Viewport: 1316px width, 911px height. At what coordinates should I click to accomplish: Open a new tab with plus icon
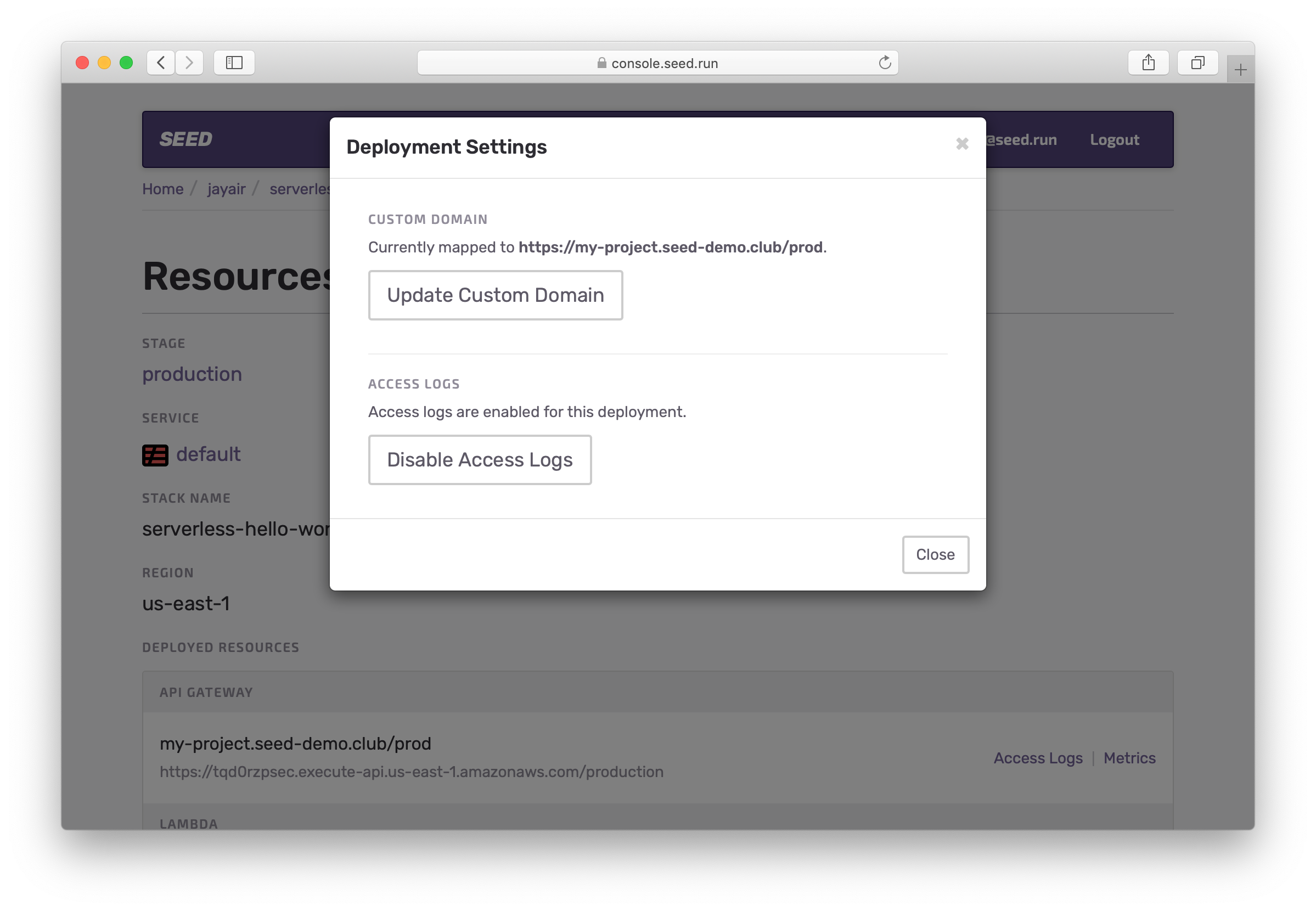[x=1240, y=70]
